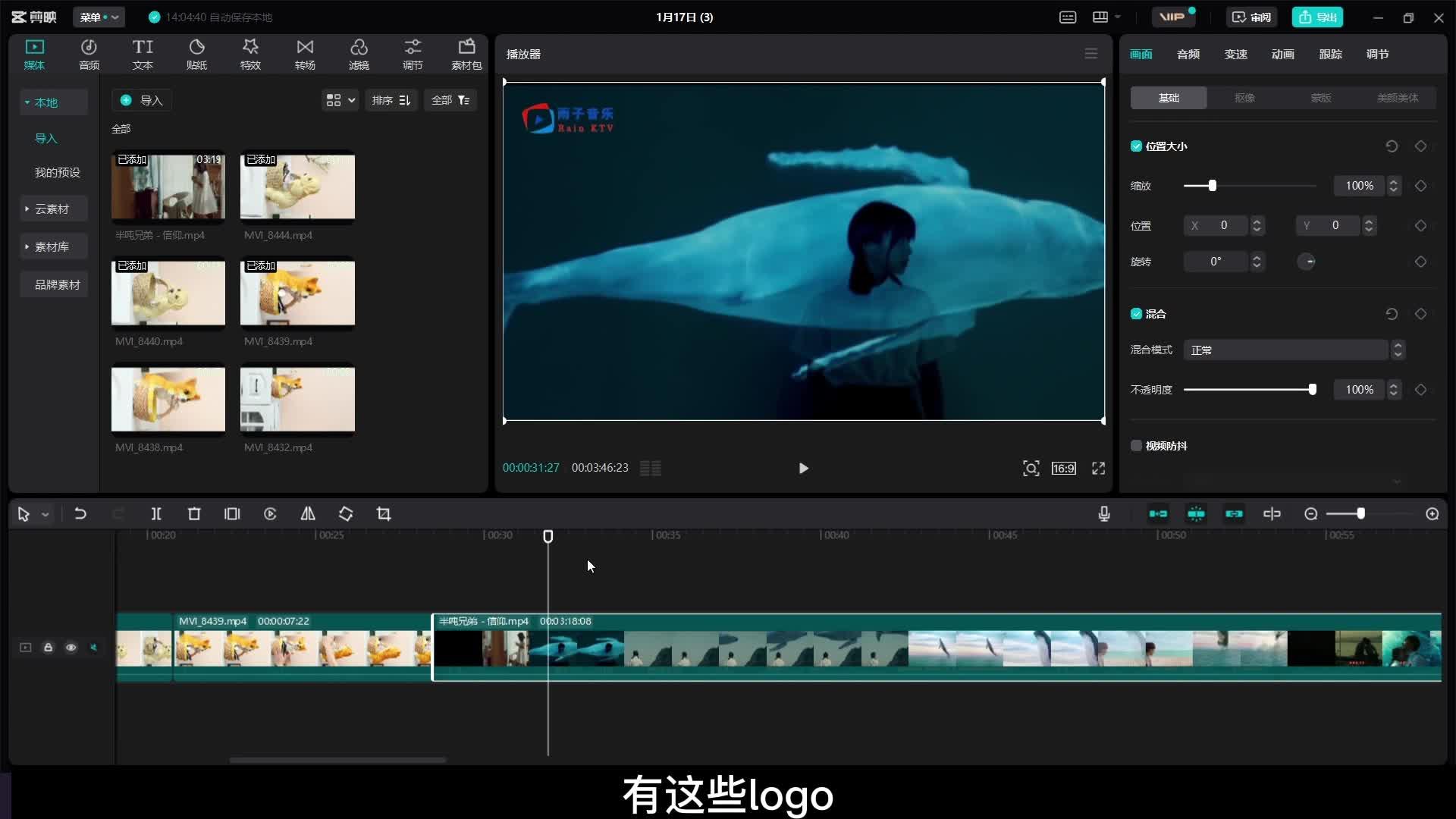The image size is (1456, 819).
Task: Open the 调节 adjustment tab in top toolbar
Action: pyautogui.click(x=413, y=55)
